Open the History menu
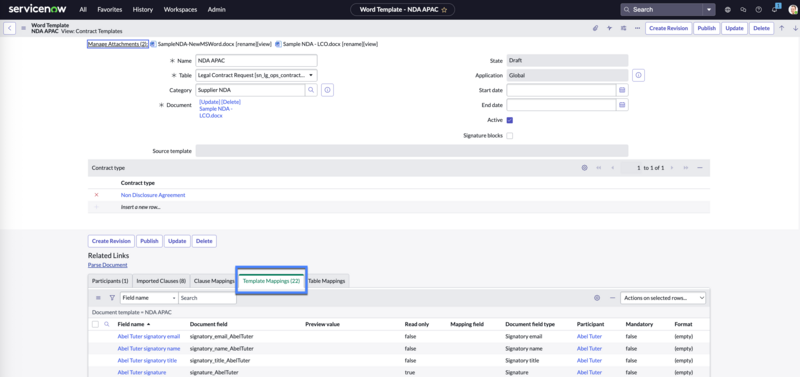The image size is (800, 377). [143, 10]
